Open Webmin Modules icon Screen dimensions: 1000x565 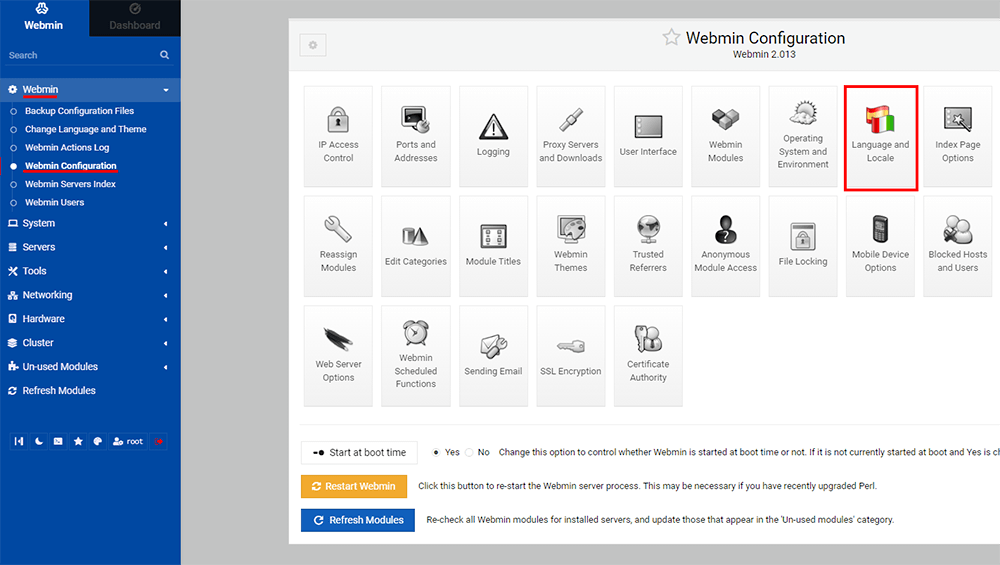pos(725,136)
